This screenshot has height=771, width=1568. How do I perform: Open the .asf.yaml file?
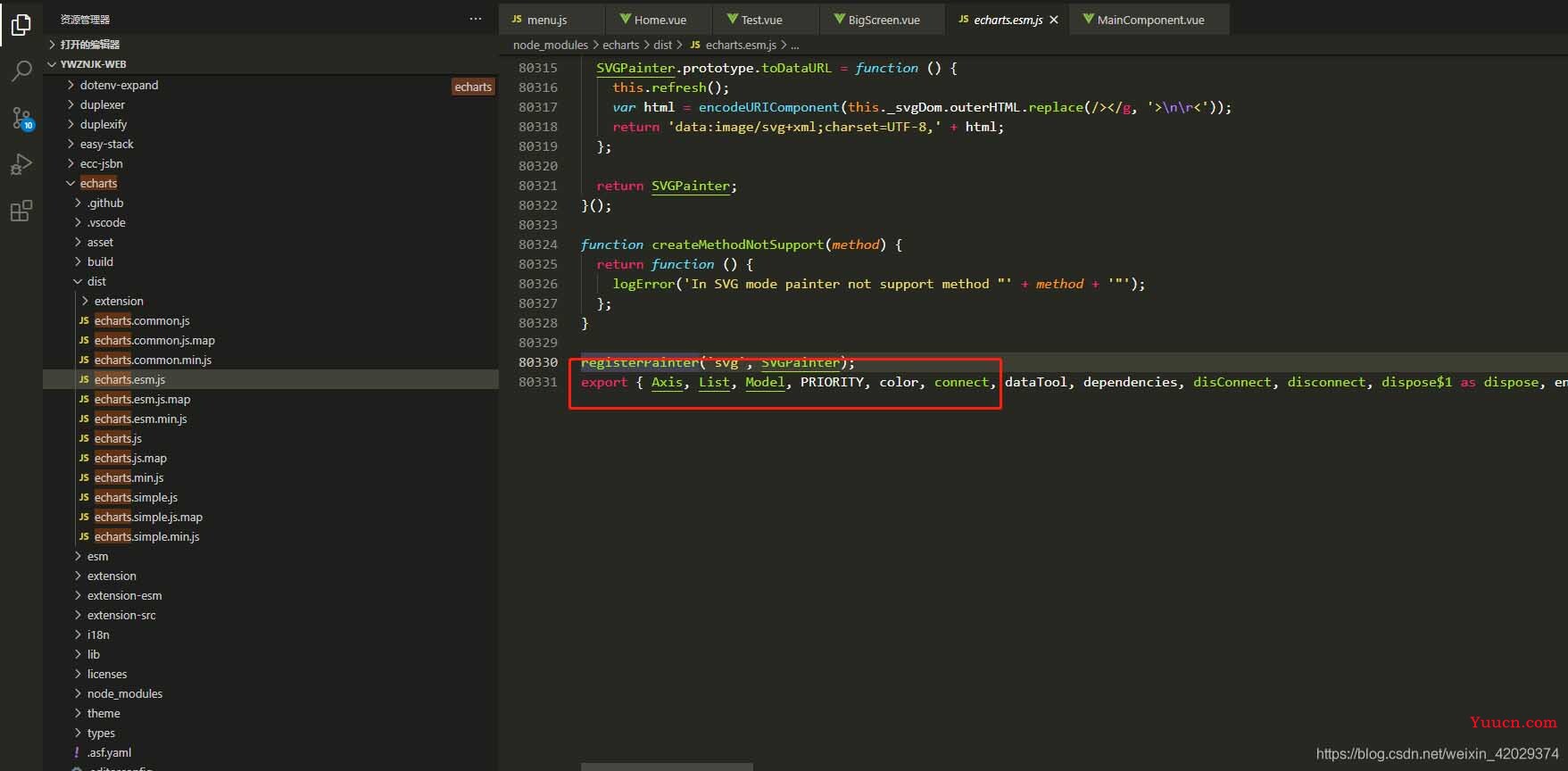[x=109, y=752]
